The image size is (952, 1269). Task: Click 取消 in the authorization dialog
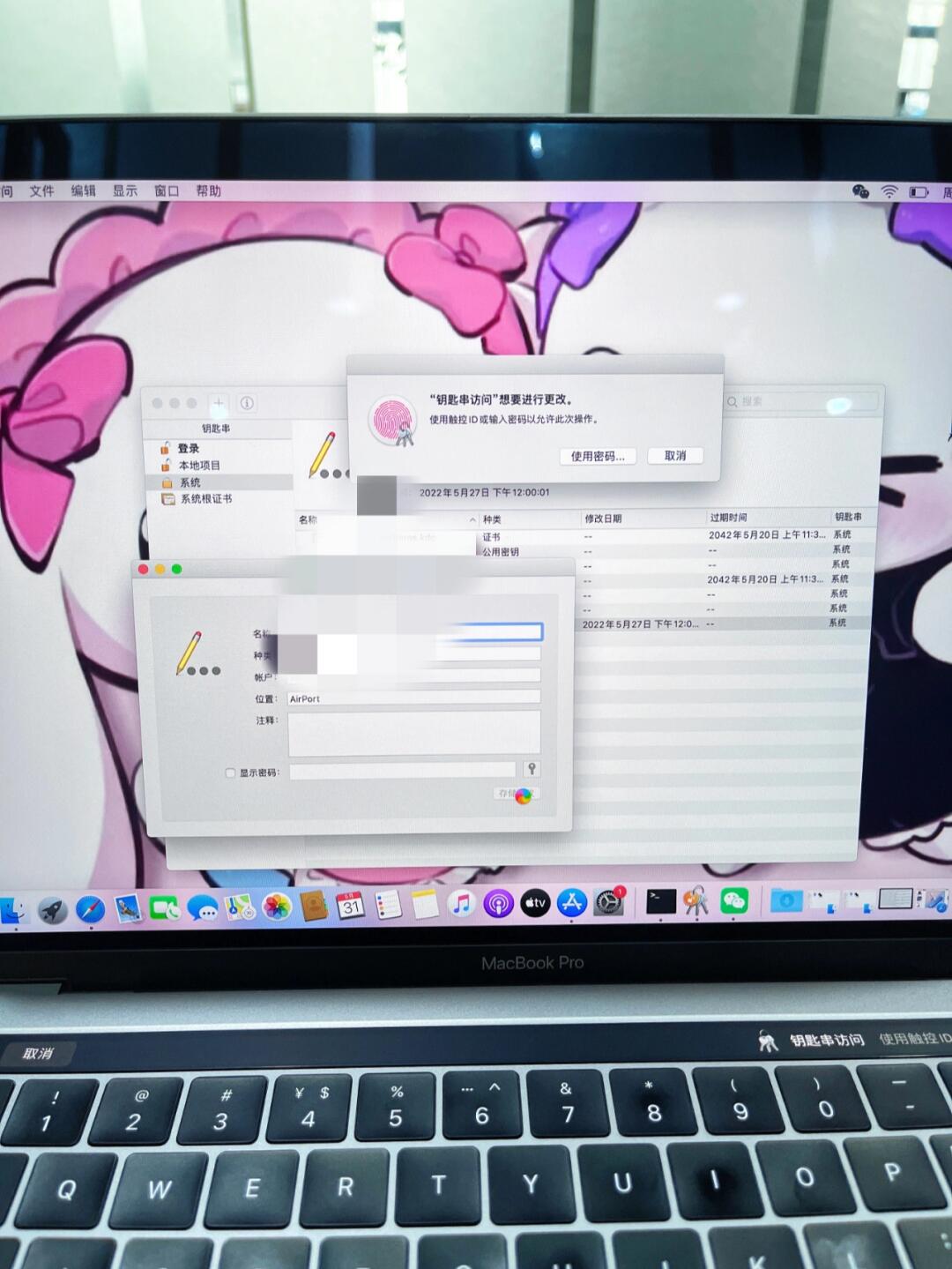point(675,456)
